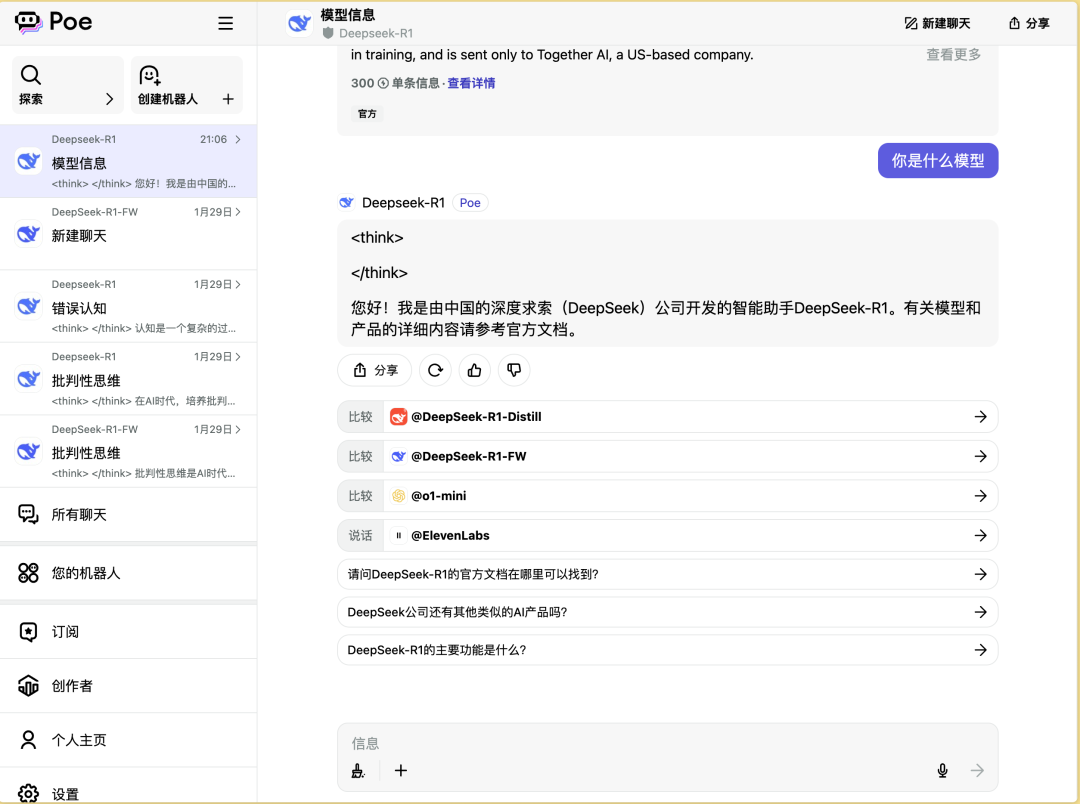Image resolution: width=1080 pixels, height=804 pixels.
Task: Click the microphone voice input icon
Action: point(942,771)
